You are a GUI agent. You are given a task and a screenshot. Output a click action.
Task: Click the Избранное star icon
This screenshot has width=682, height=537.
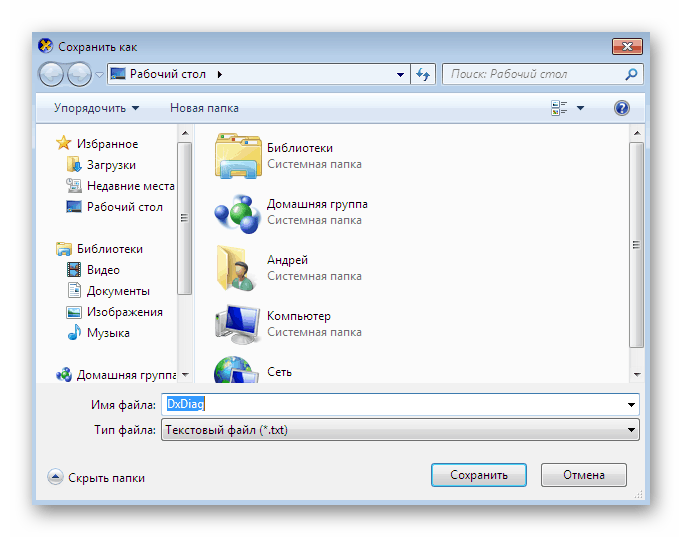tap(64, 143)
